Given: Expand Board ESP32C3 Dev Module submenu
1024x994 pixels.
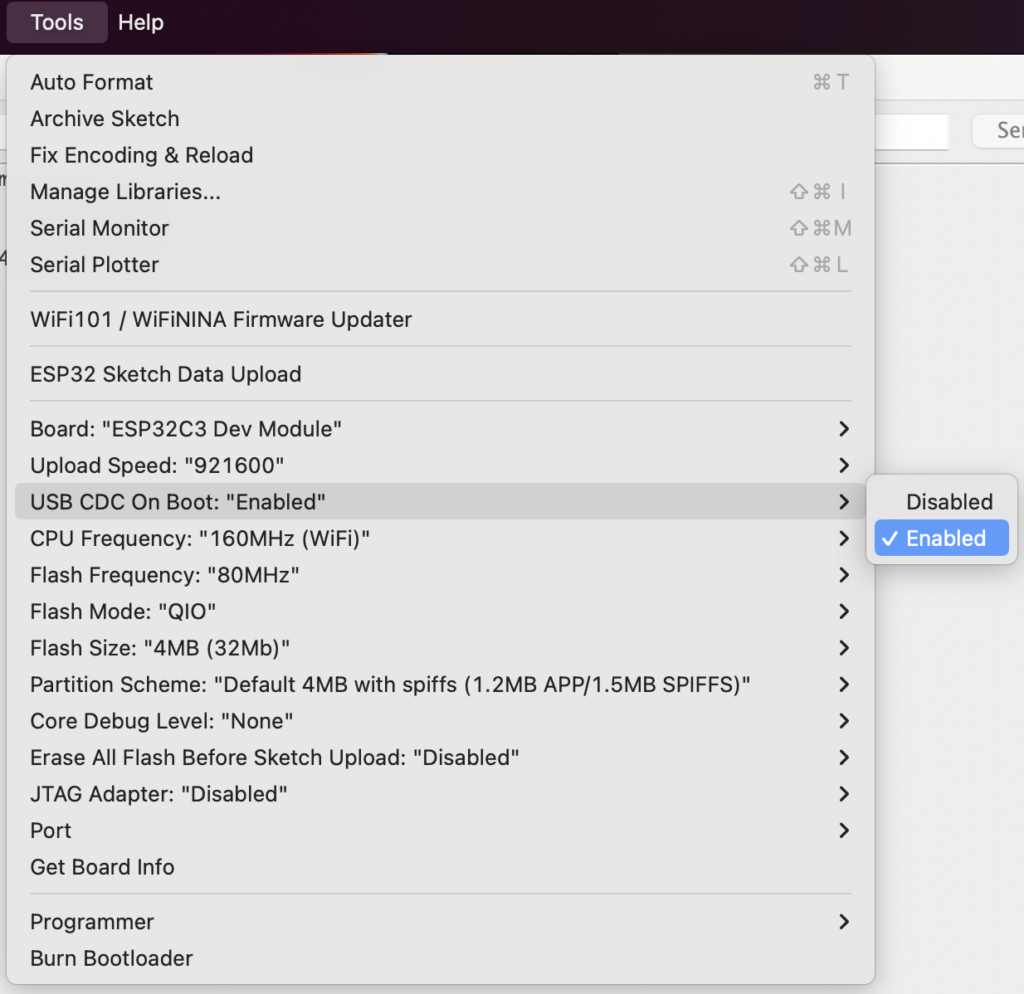Looking at the screenshot, I should point(440,429).
